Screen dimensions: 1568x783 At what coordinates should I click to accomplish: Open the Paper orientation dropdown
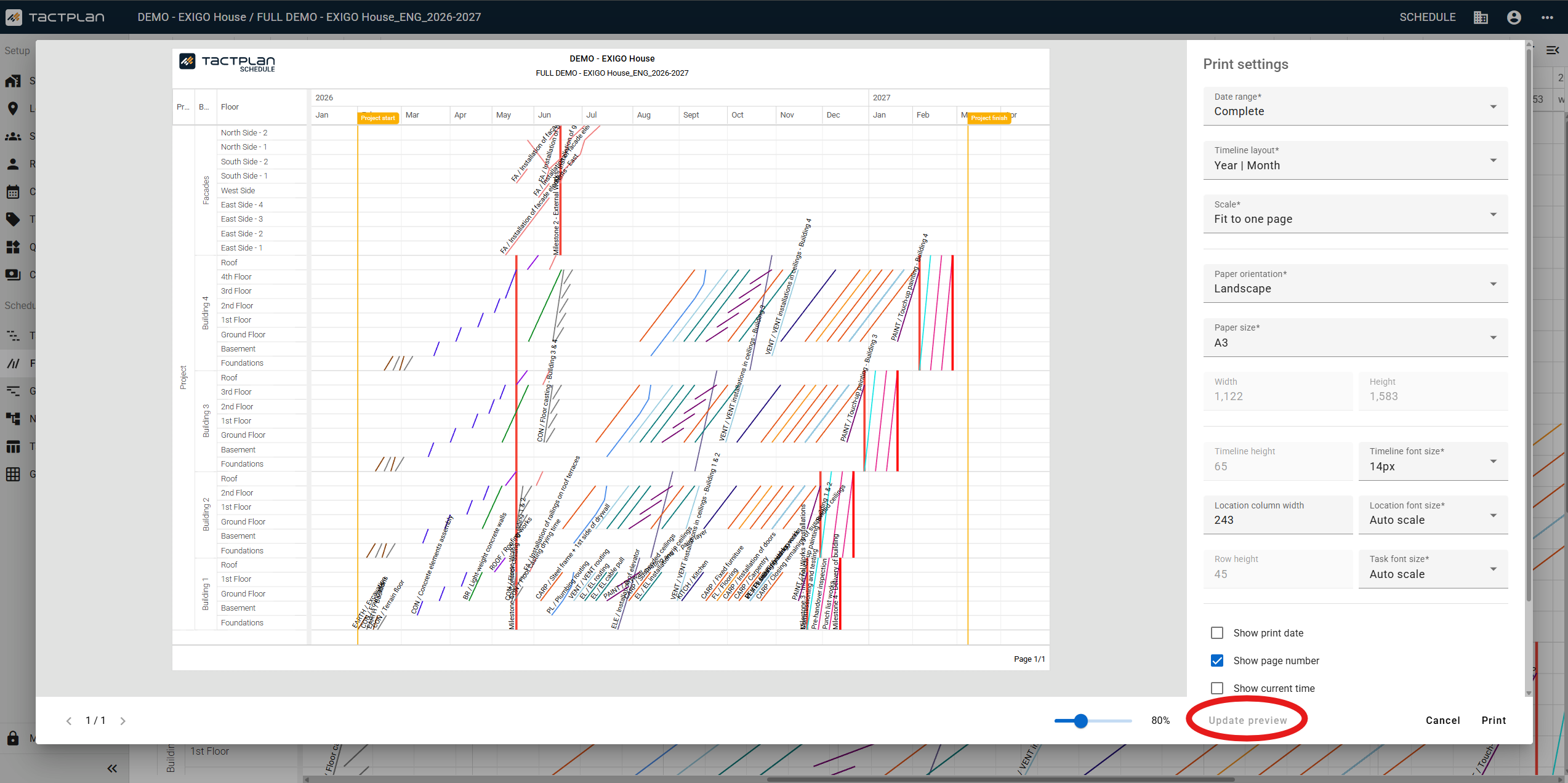pos(1356,283)
